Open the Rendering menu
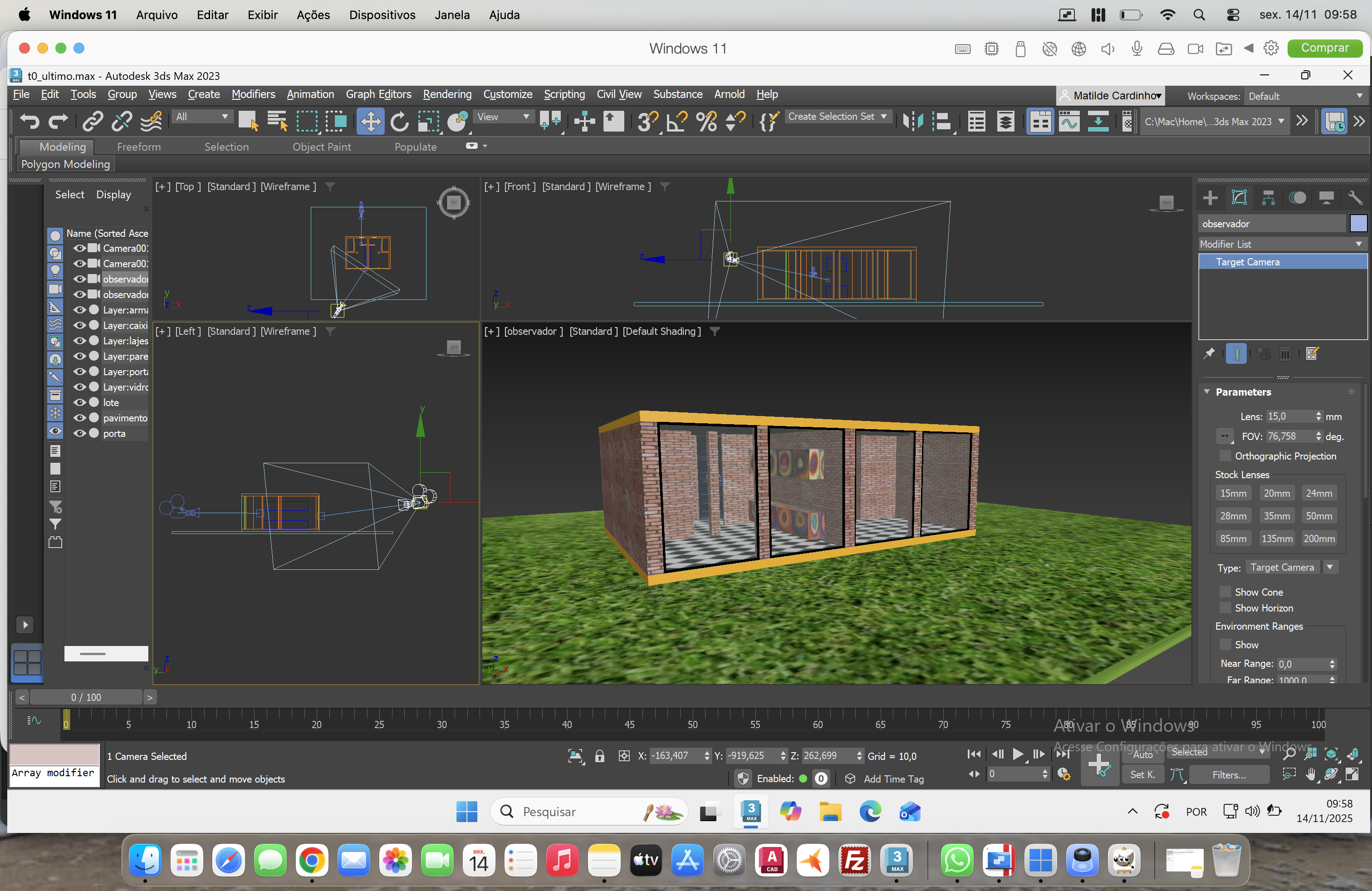Screen dimensions: 1372x891 click(x=447, y=94)
